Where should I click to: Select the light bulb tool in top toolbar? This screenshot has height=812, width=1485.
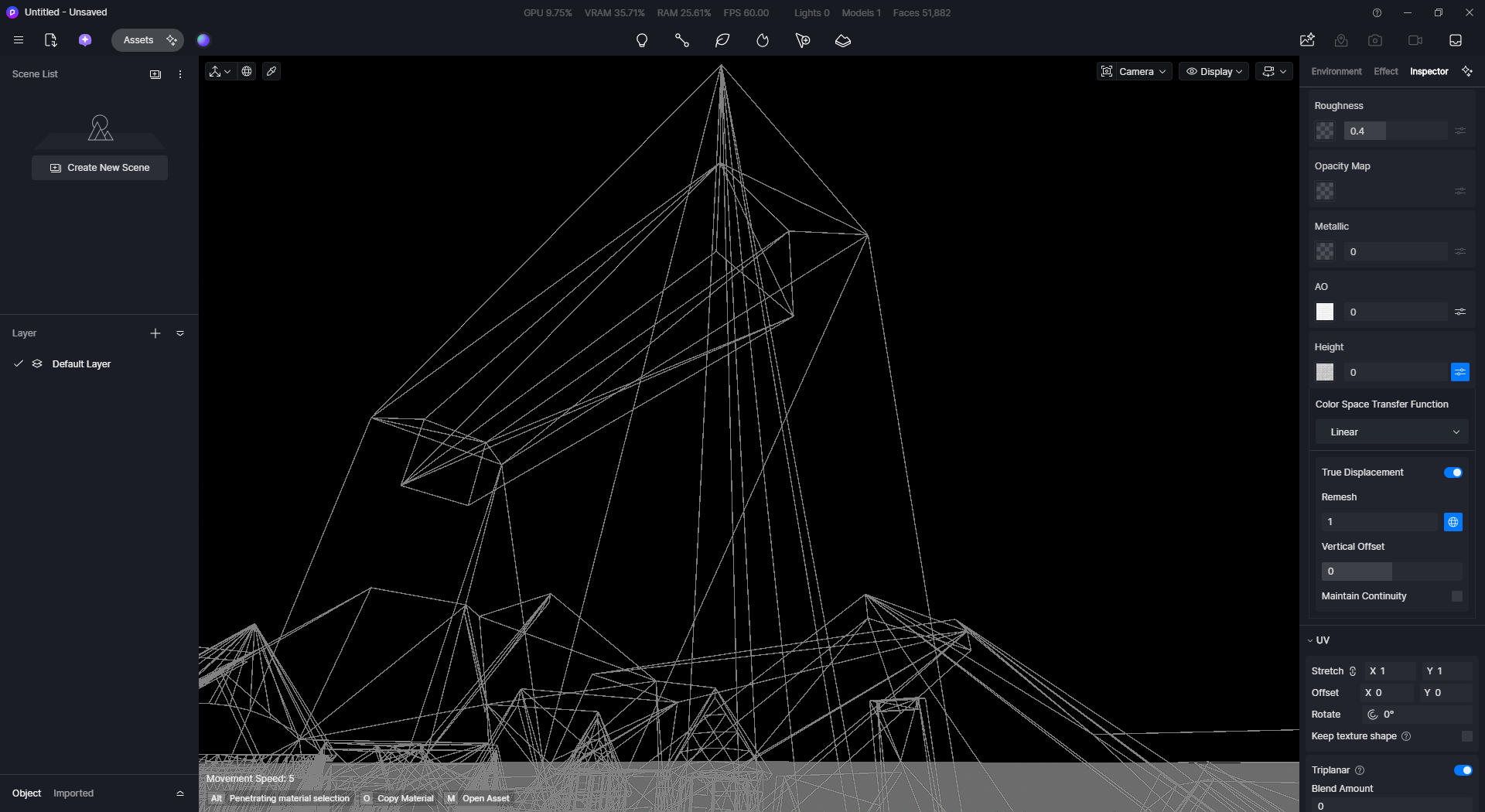click(x=641, y=40)
